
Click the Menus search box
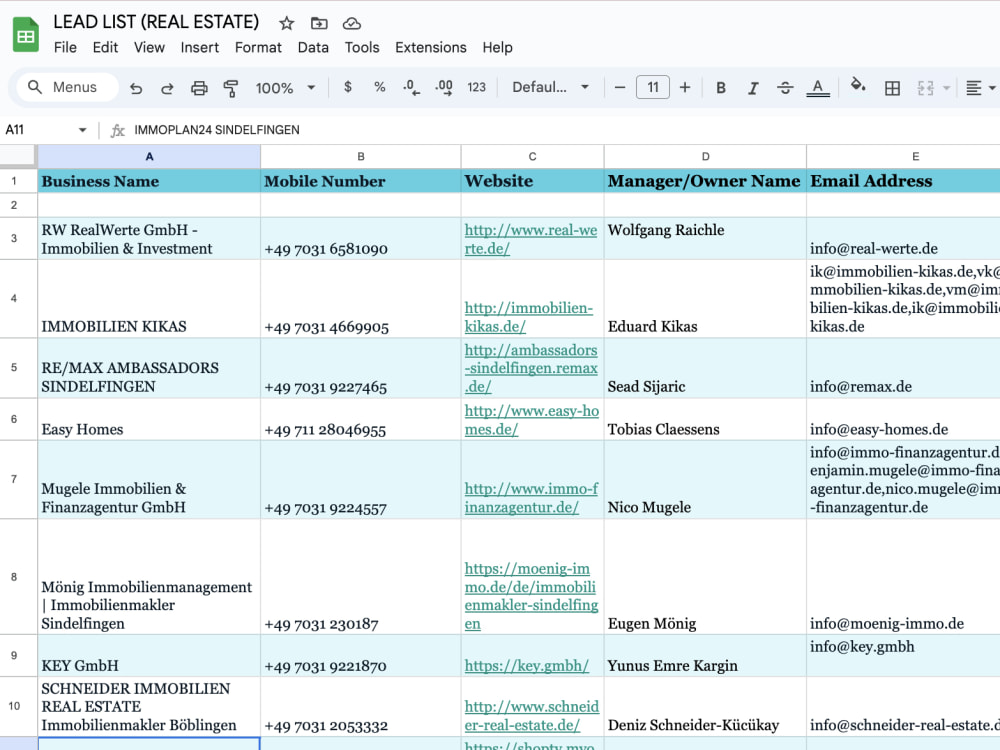point(68,87)
